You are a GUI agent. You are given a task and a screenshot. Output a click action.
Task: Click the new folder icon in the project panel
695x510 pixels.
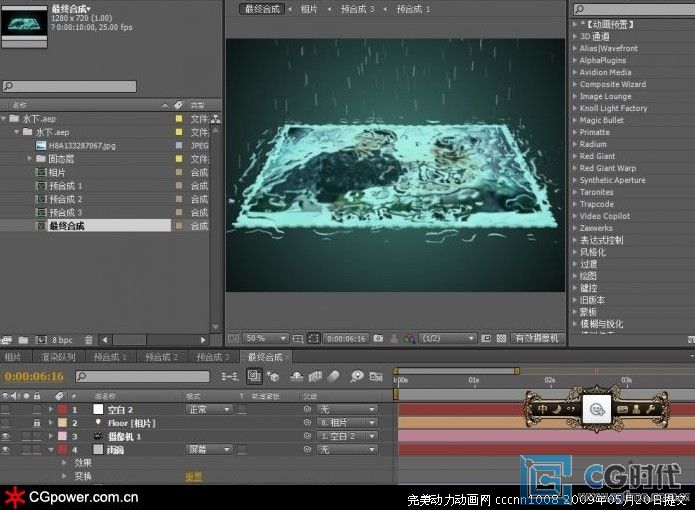(23, 340)
